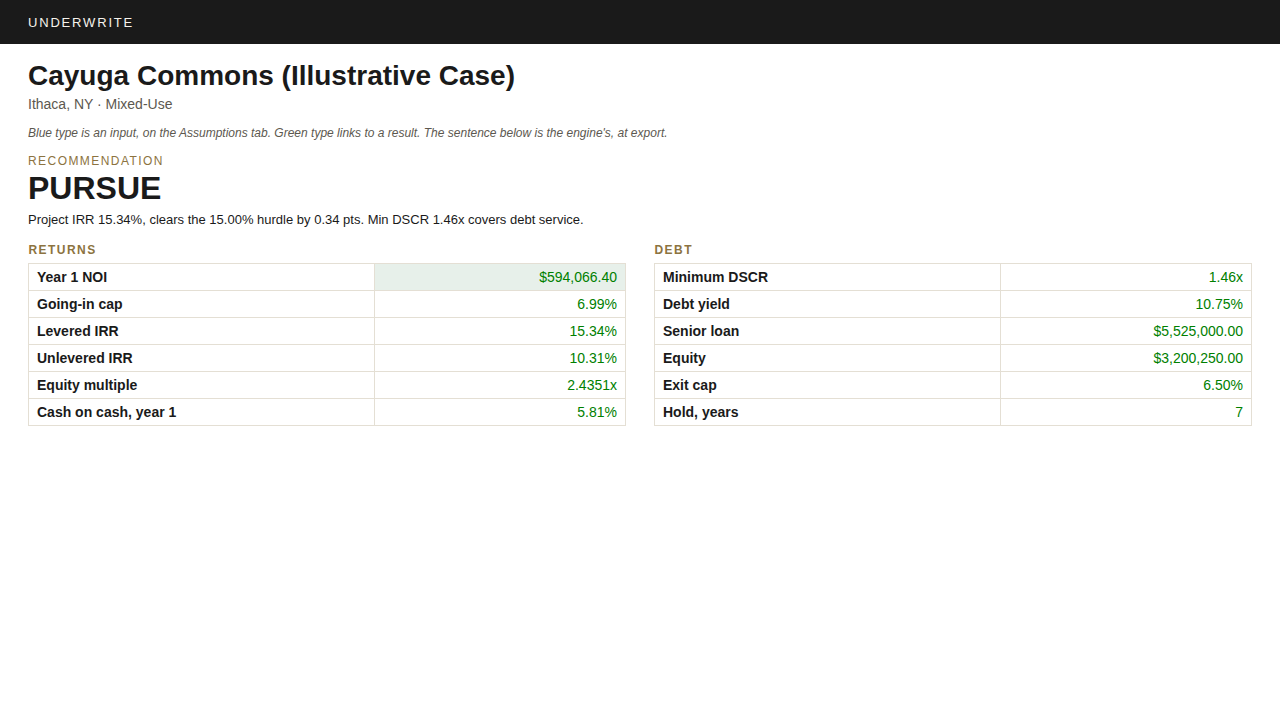Follow the hold years value 7
Image resolution: width=1280 pixels, height=720 pixels.
pos(1239,412)
